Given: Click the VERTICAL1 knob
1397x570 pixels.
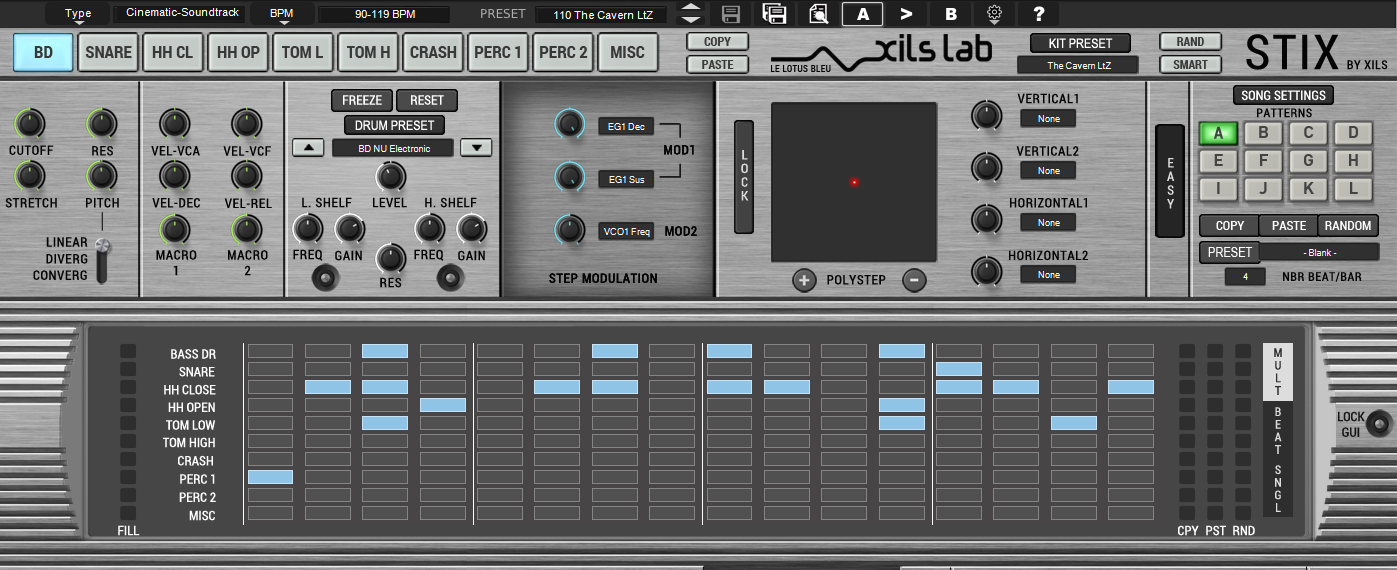Looking at the screenshot, I should pos(987,115).
